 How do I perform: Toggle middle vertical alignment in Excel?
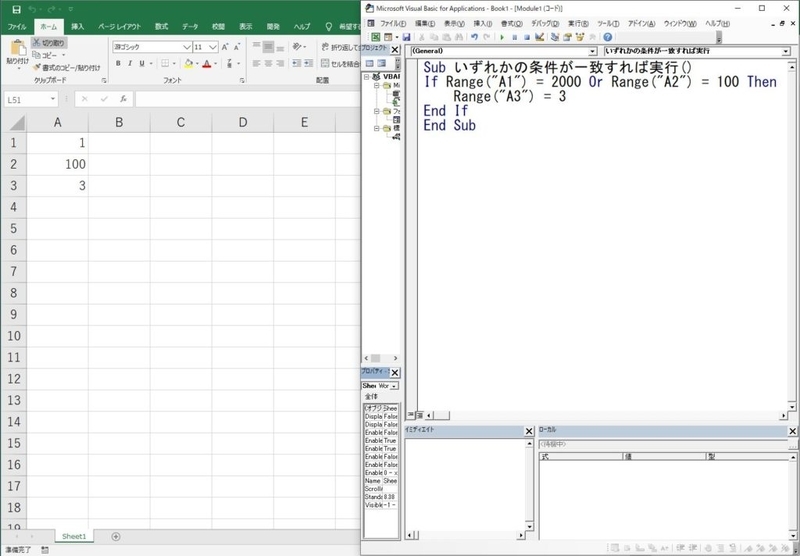coord(268,47)
